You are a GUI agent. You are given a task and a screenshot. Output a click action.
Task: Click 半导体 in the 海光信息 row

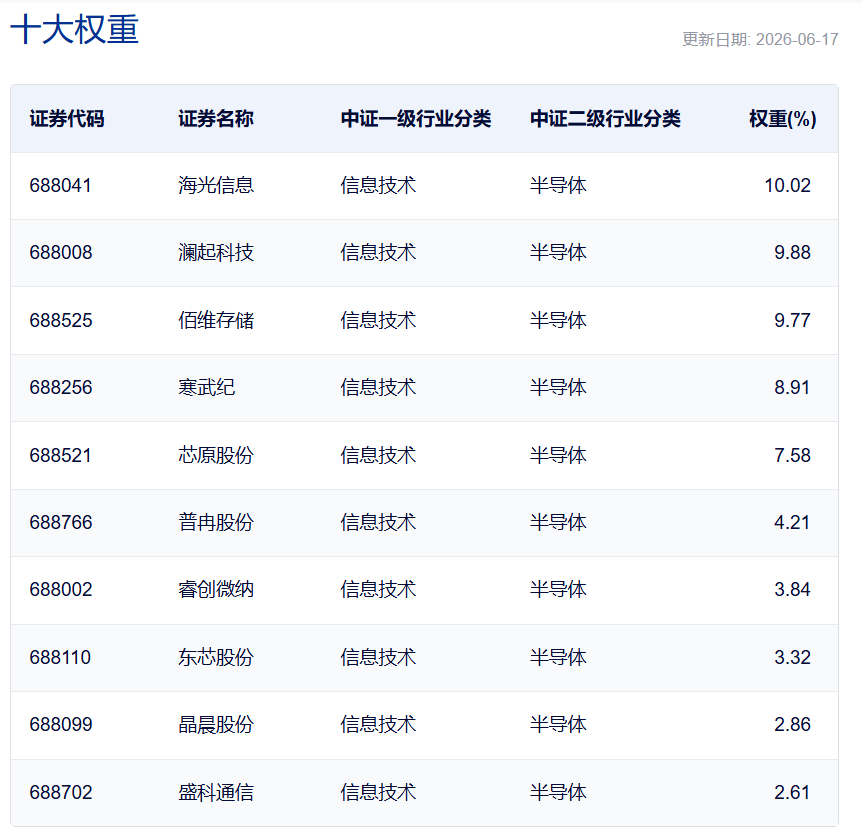(558, 185)
